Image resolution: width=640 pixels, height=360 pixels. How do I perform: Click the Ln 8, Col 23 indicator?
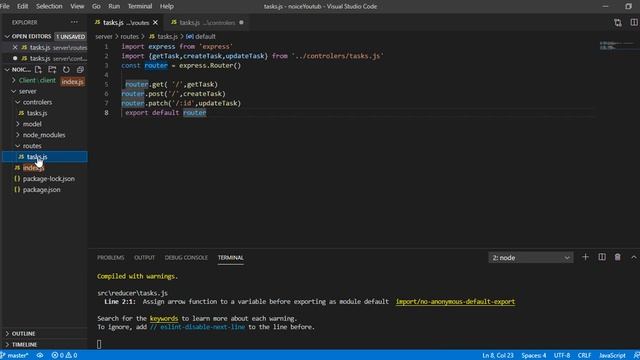click(x=498, y=356)
